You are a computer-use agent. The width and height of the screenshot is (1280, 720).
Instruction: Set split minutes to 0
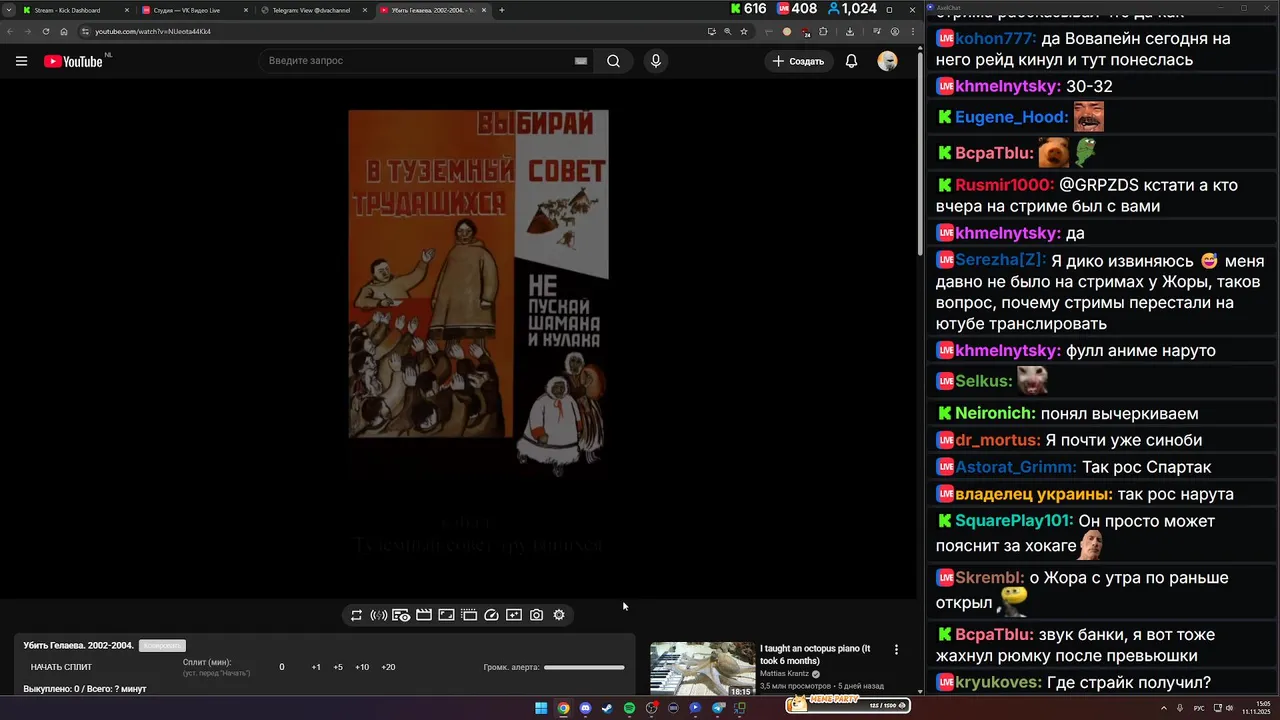tap(282, 667)
